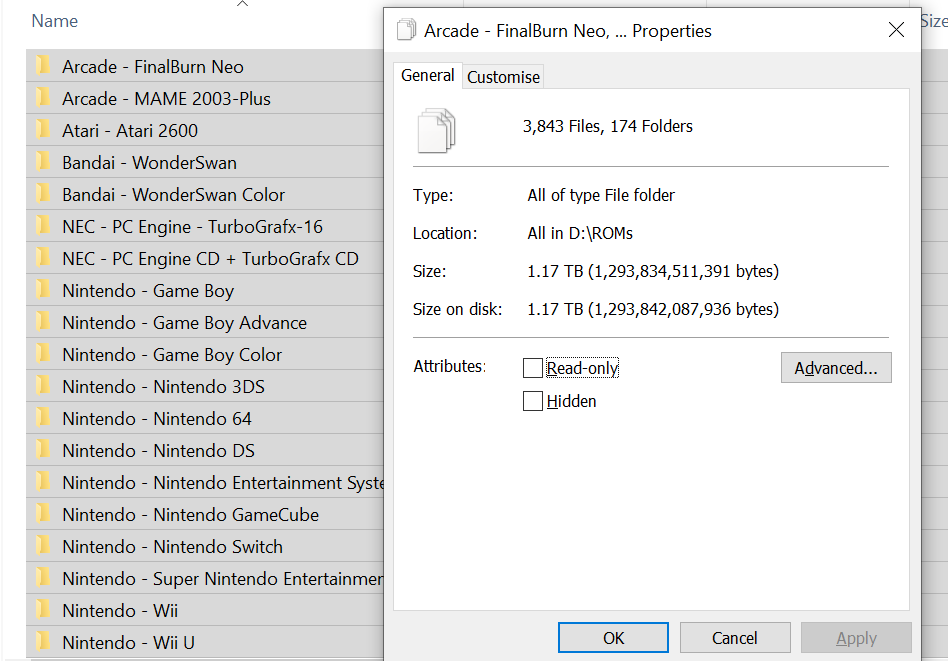Click the NEC - PC Engine CD folder icon
Image resolution: width=948 pixels, height=661 pixels.
click(43, 257)
